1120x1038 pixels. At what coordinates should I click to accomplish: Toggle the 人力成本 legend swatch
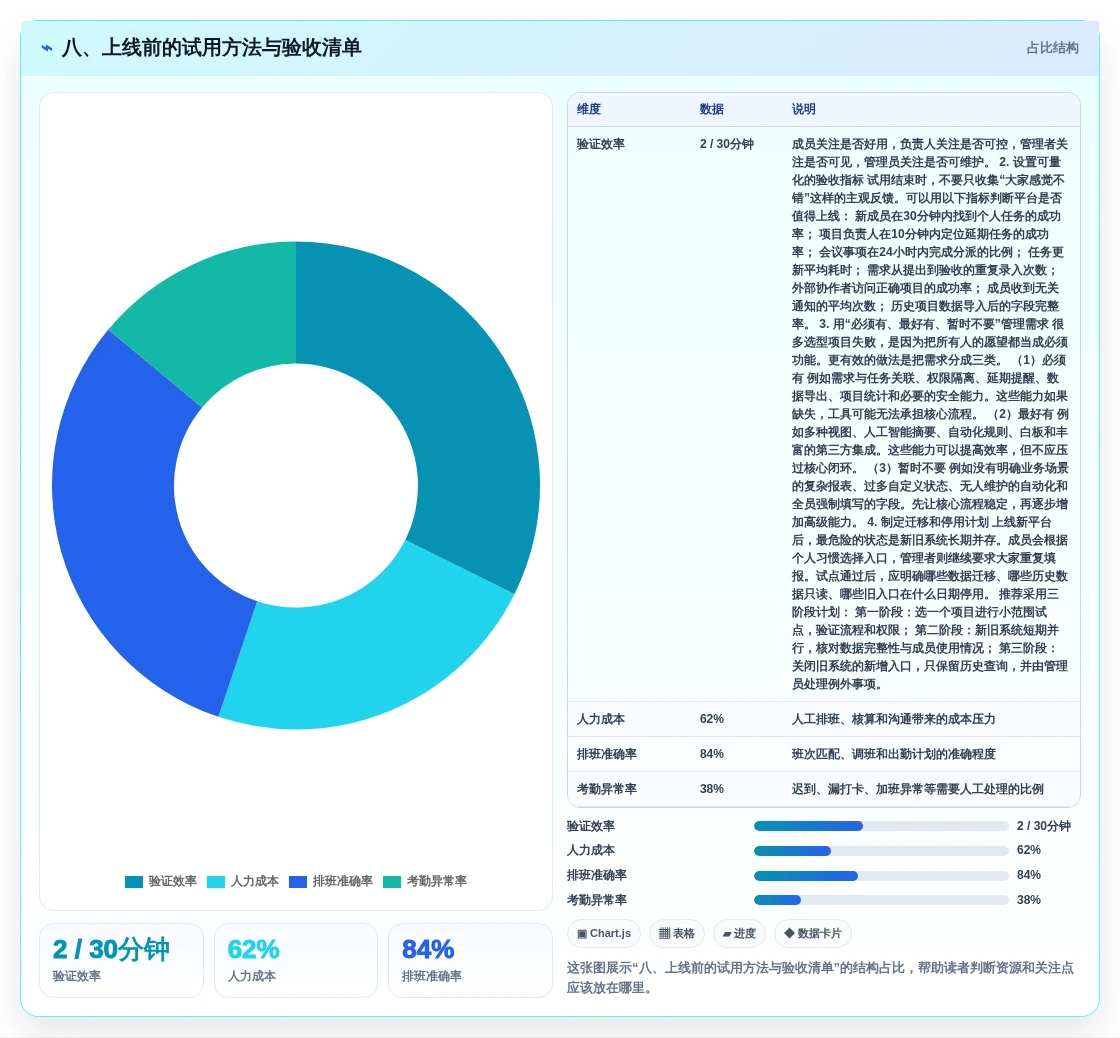pyautogui.click(x=216, y=882)
